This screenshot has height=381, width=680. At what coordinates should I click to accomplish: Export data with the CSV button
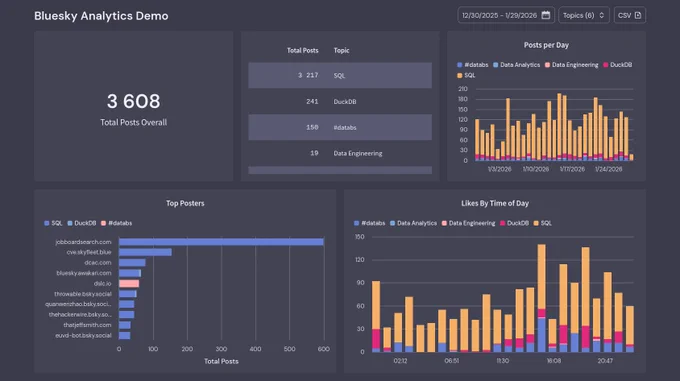click(630, 15)
